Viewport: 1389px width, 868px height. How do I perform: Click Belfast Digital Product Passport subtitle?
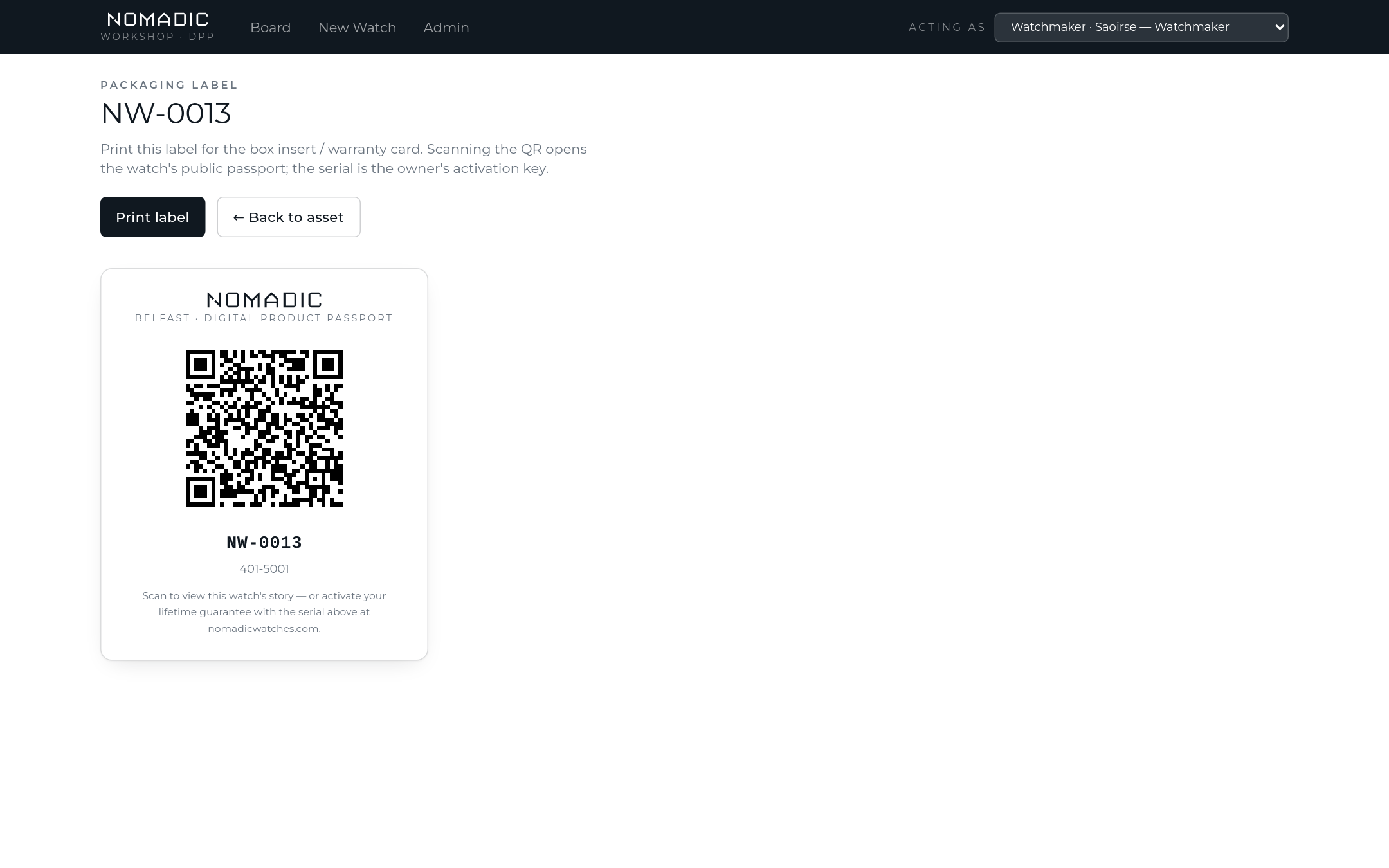[x=264, y=318]
